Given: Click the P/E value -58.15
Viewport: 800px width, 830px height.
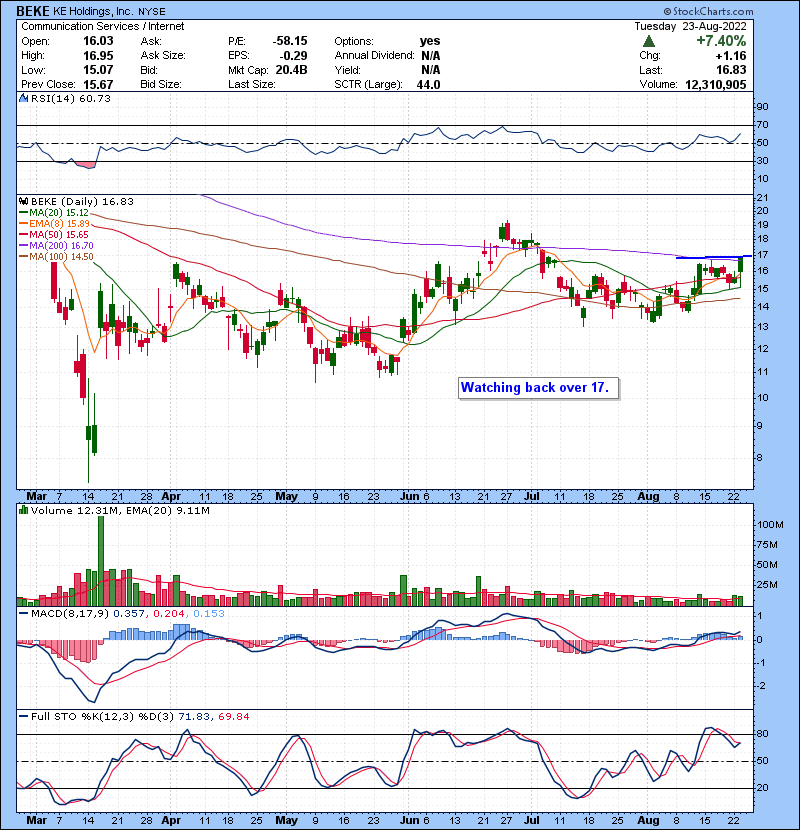Looking at the screenshot, I should click(x=290, y=41).
